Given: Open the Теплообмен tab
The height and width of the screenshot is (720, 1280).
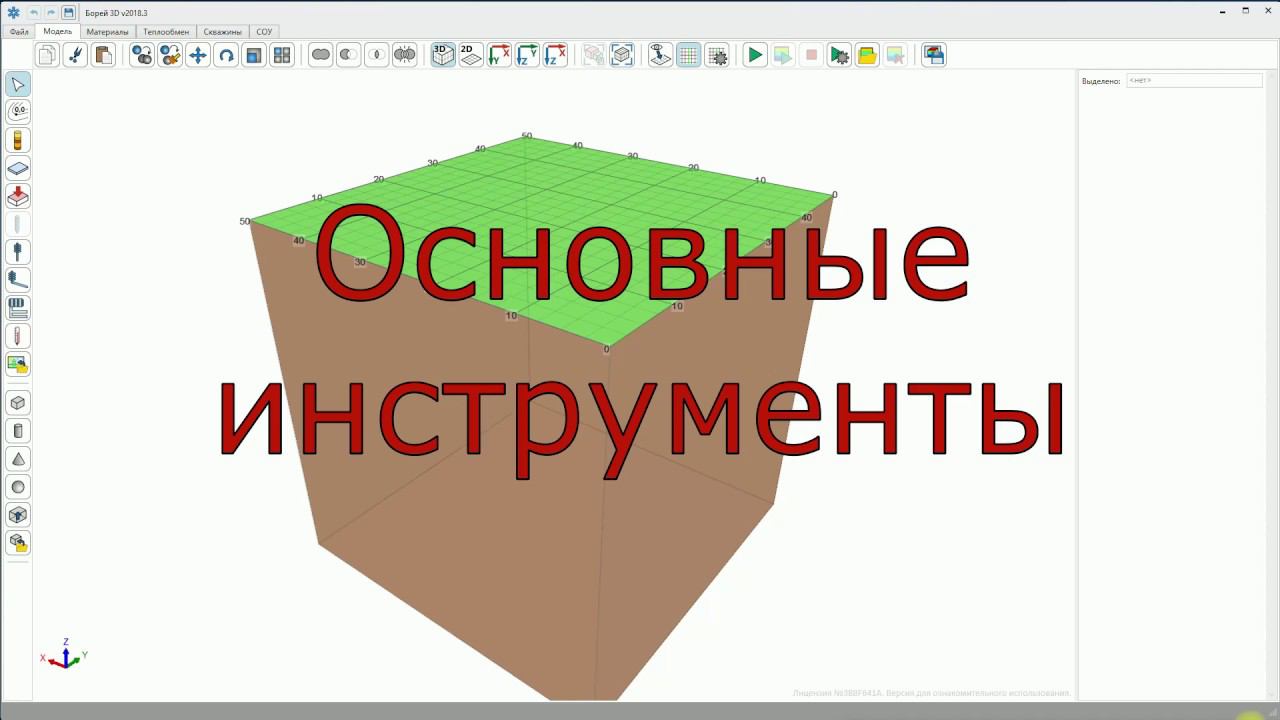Looking at the screenshot, I should click(166, 32).
